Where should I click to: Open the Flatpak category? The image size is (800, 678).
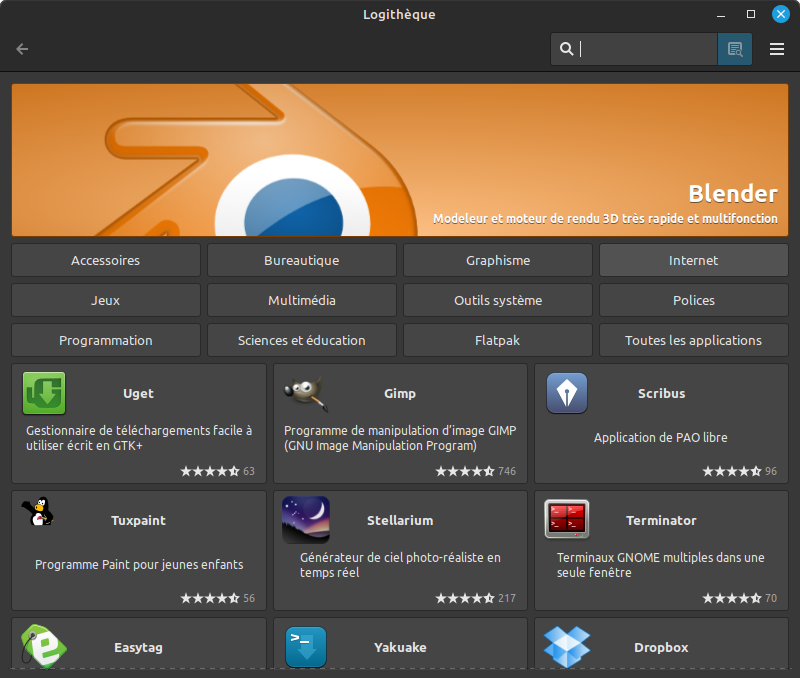(498, 340)
